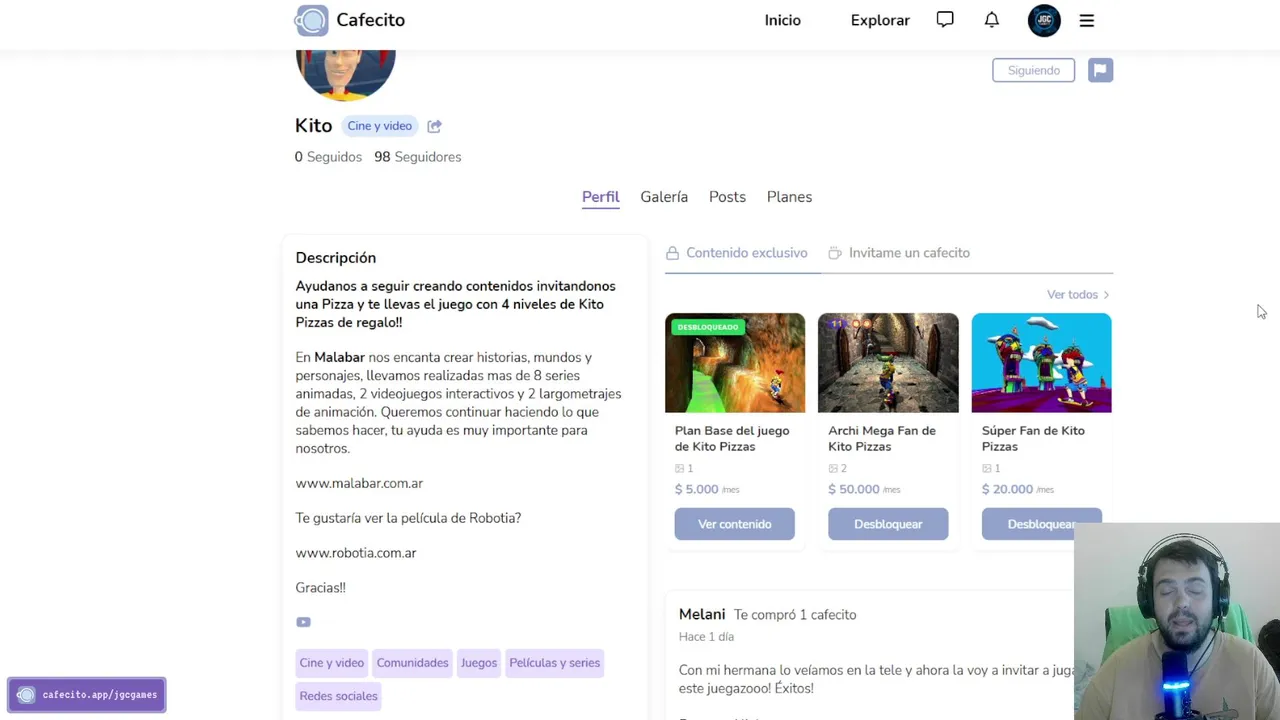Click the lock icon on Contenido exclusivo

pyautogui.click(x=673, y=253)
